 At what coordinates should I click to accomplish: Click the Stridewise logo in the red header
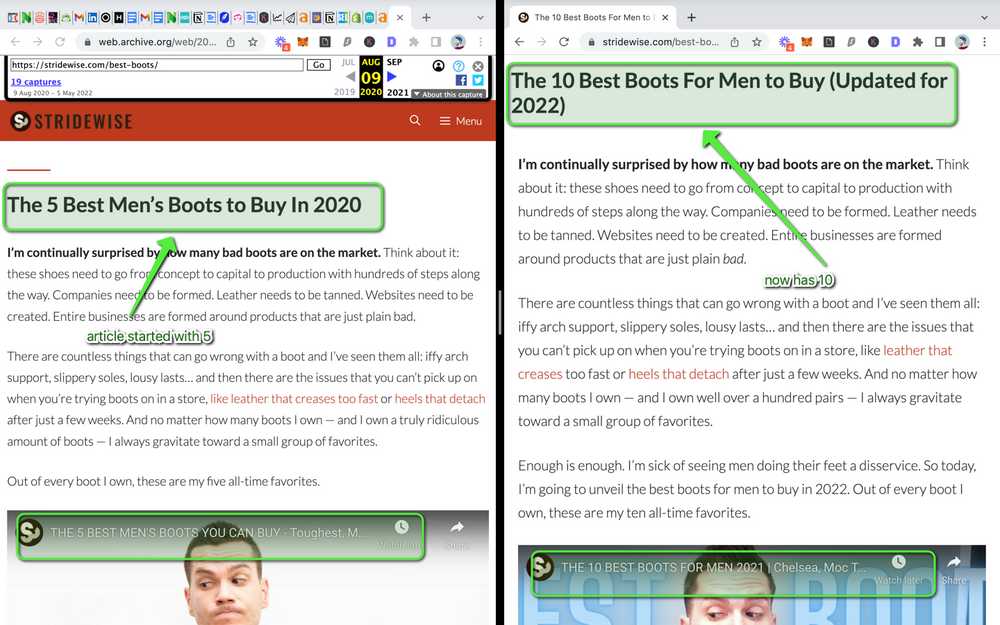[70, 121]
